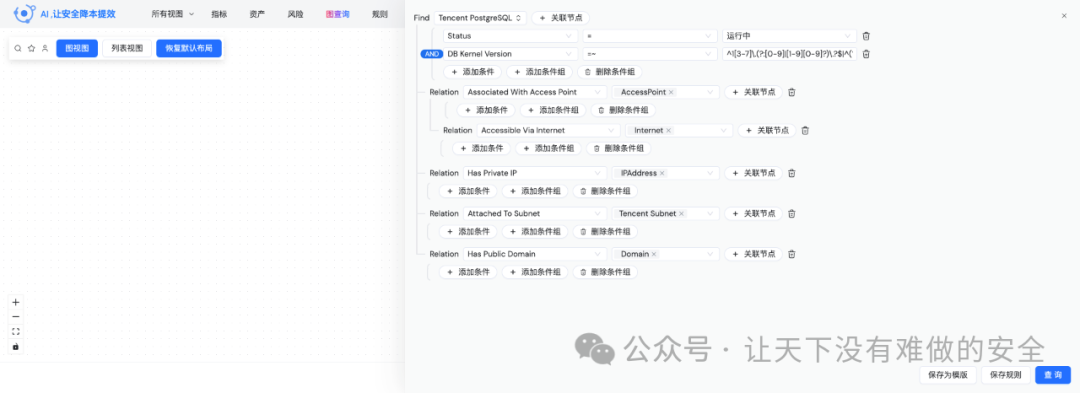Image resolution: width=1080 pixels, height=393 pixels.
Task: Switch to 列表视图 list view
Action: (x=127, y=48)
